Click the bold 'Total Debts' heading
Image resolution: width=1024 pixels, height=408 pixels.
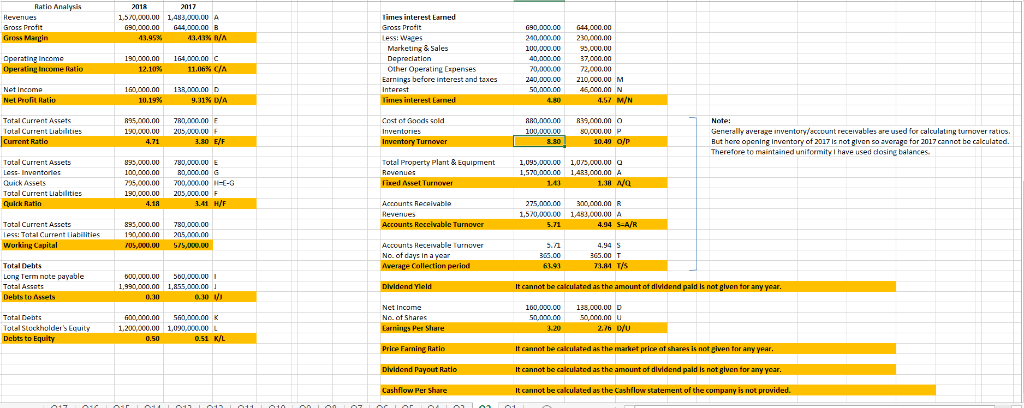[x=22, y=266]
